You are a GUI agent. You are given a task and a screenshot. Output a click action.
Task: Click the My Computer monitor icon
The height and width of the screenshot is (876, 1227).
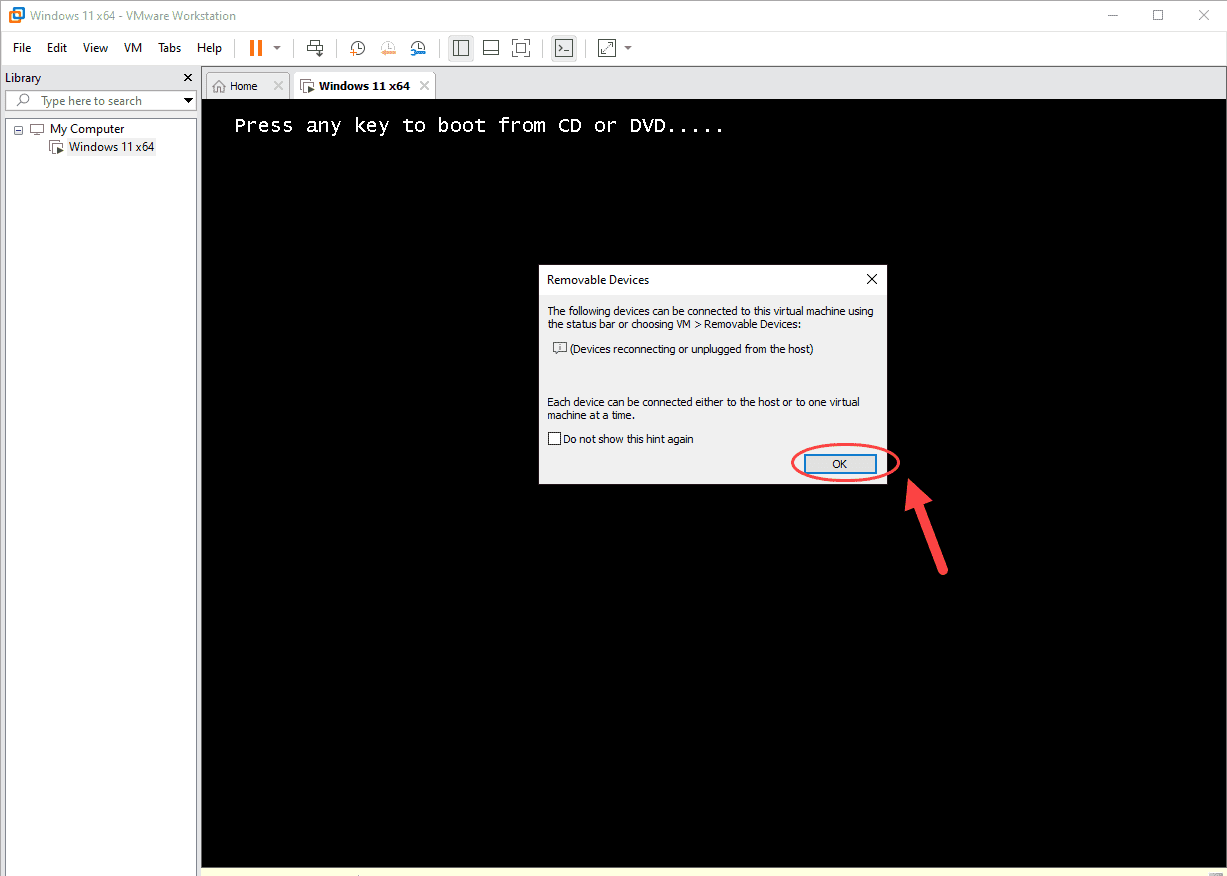(37, 129)
